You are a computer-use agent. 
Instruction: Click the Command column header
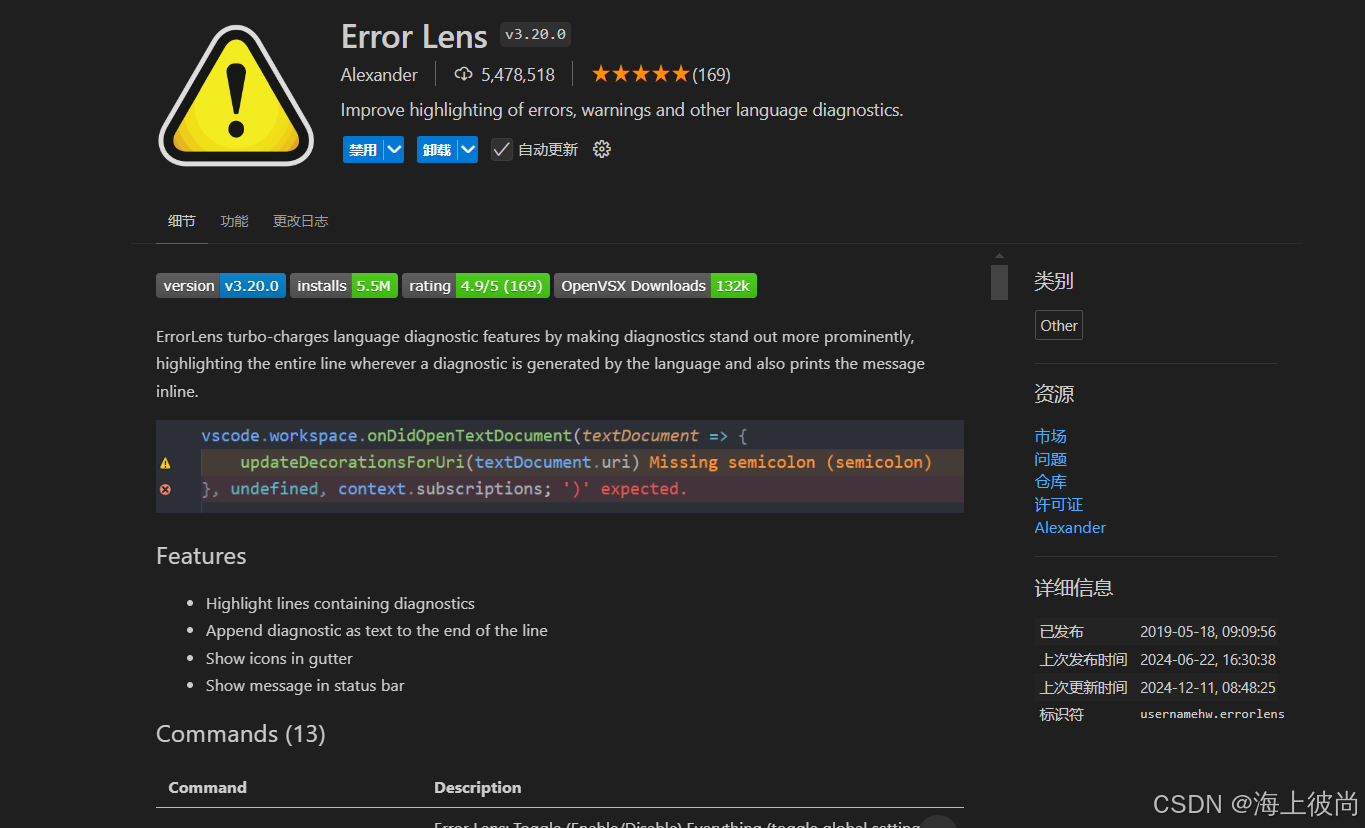click(x=207, y=788)
